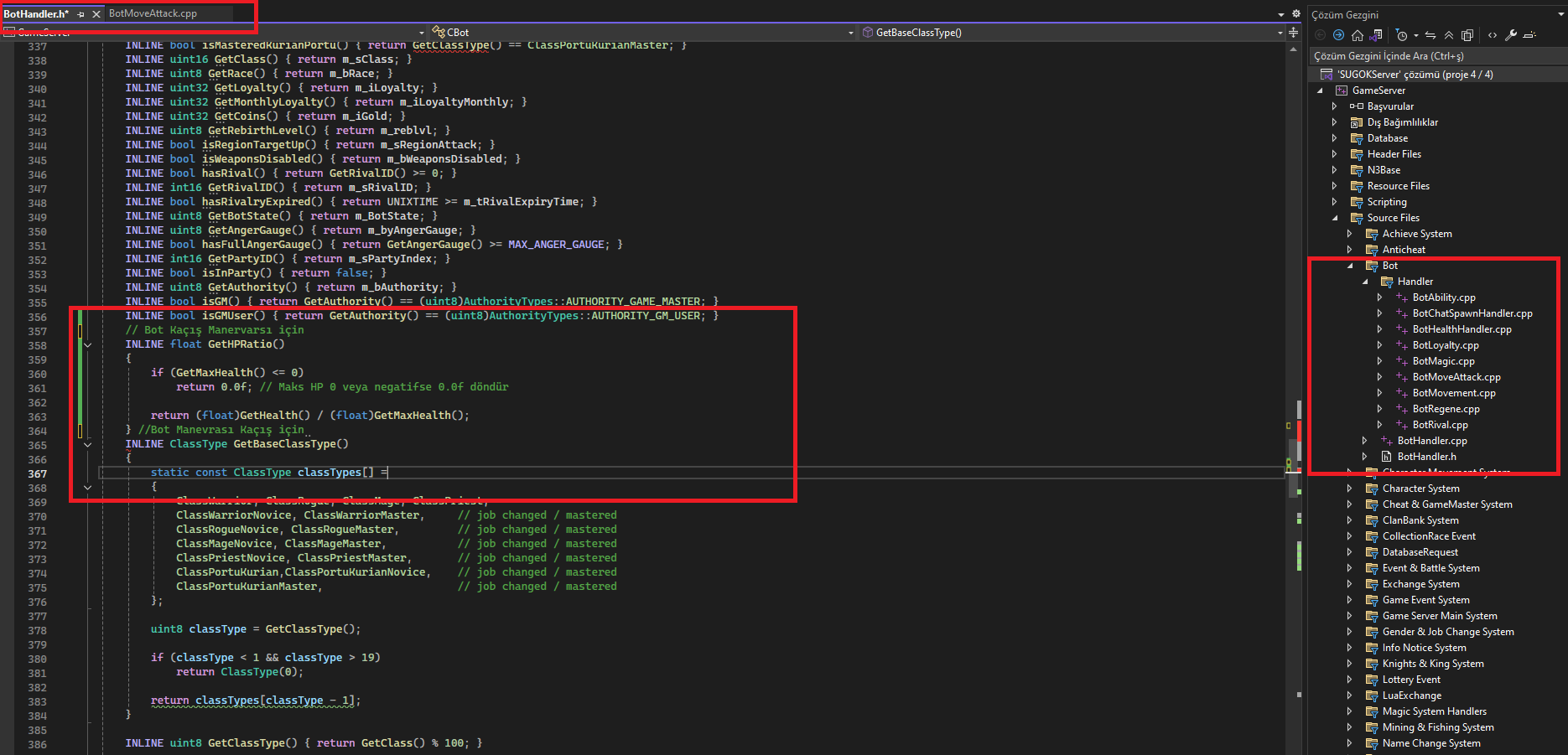Open dropdown next to pending changes filter

[x=1416, y=35]
